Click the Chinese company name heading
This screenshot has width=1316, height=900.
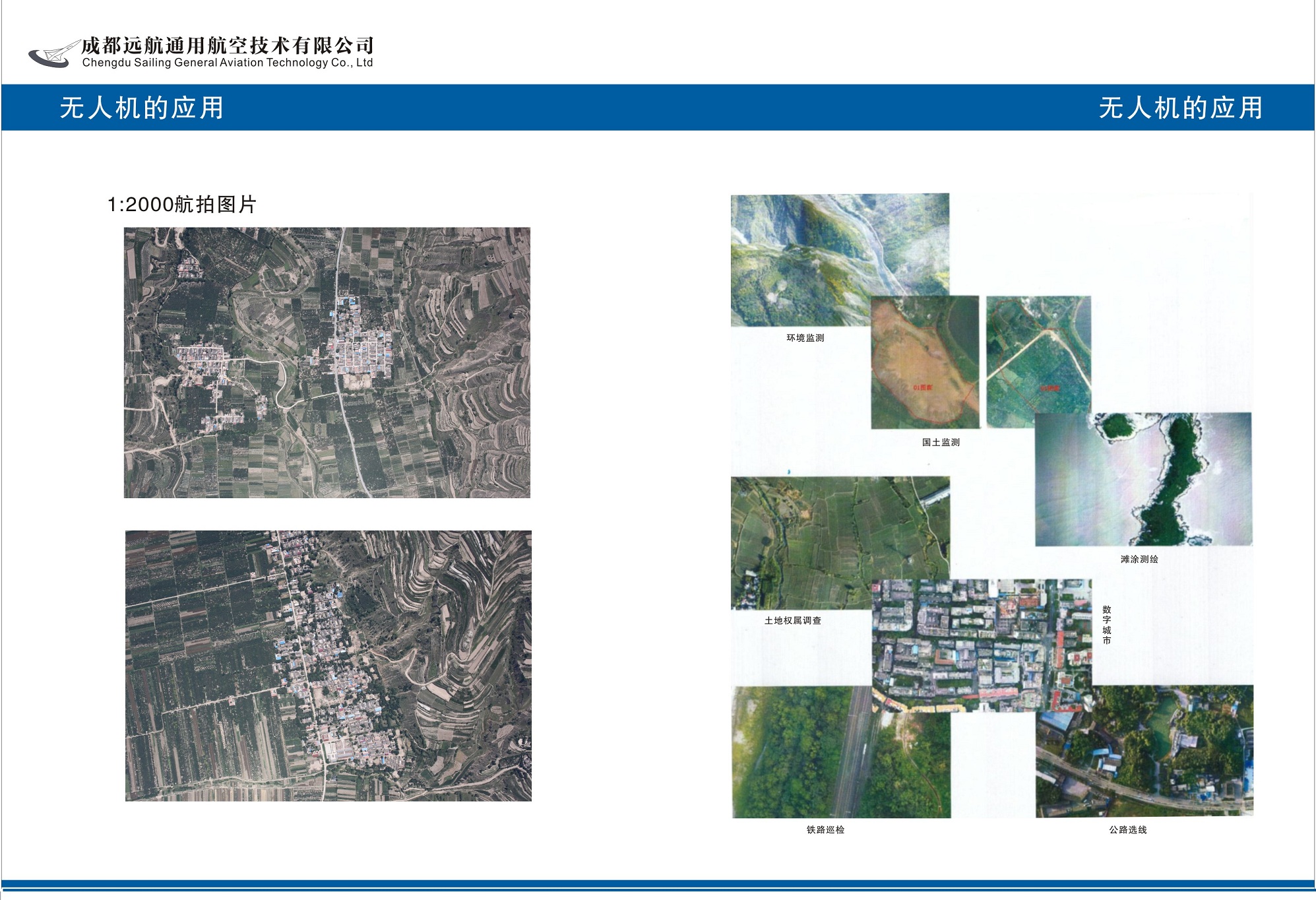228,45
